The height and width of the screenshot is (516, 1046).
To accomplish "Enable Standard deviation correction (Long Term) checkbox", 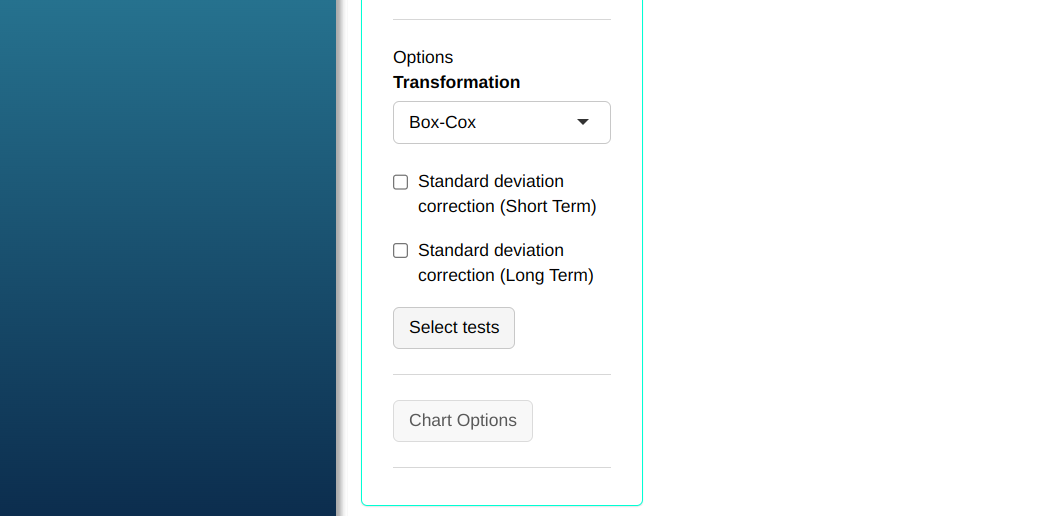I will 401,251.
